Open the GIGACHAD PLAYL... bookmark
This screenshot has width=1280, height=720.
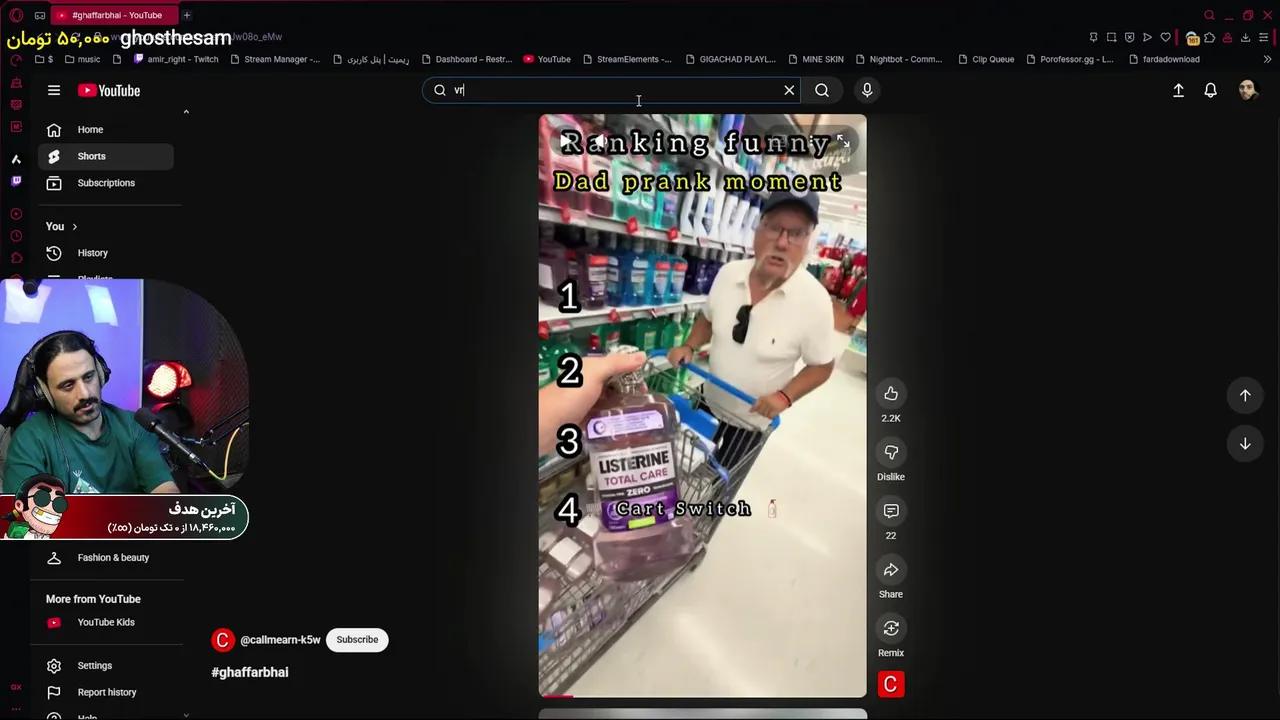pyautogui.click(x=730, y=59)
